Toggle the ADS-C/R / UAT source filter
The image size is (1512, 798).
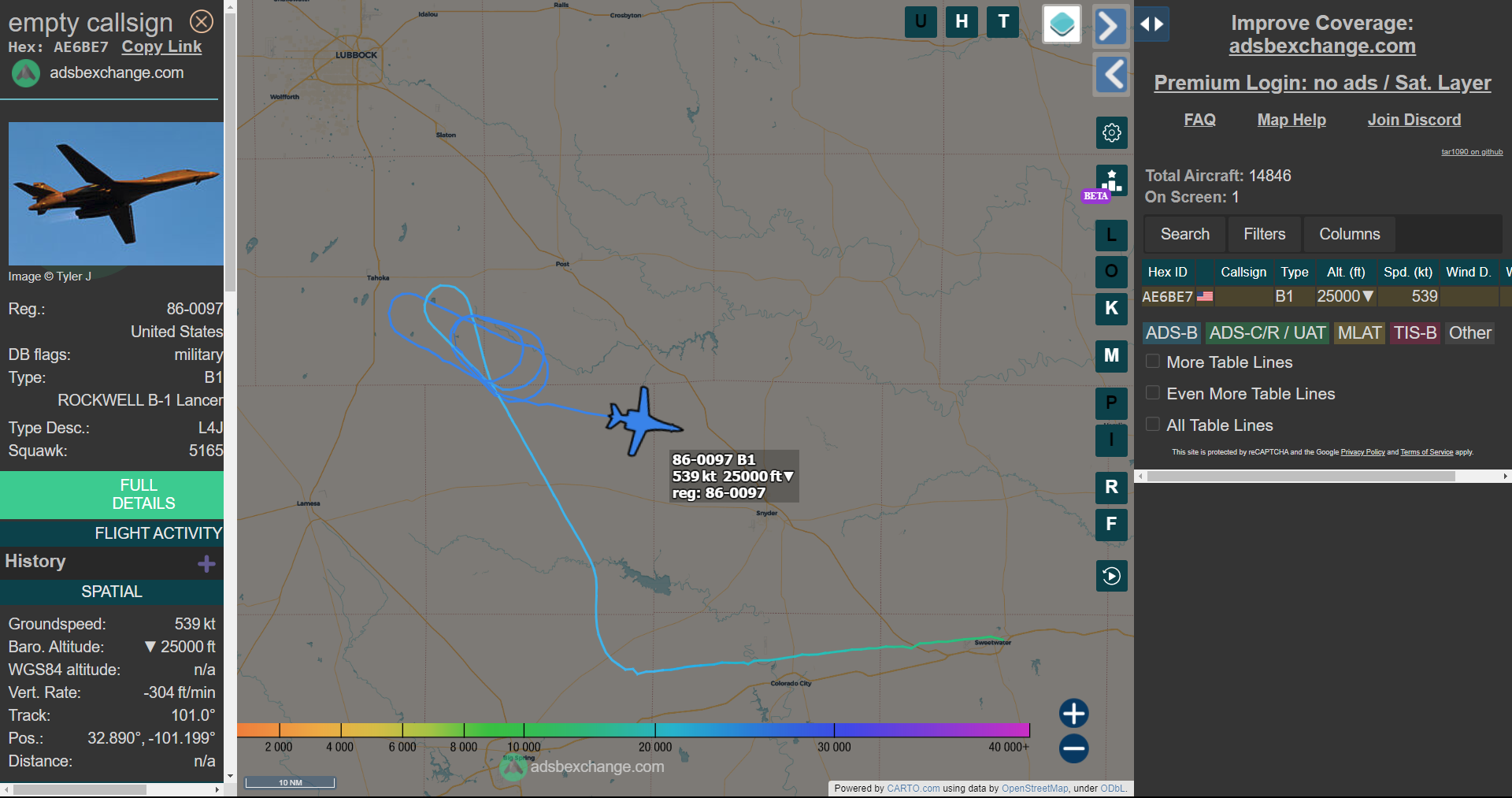pos(1267,333)
